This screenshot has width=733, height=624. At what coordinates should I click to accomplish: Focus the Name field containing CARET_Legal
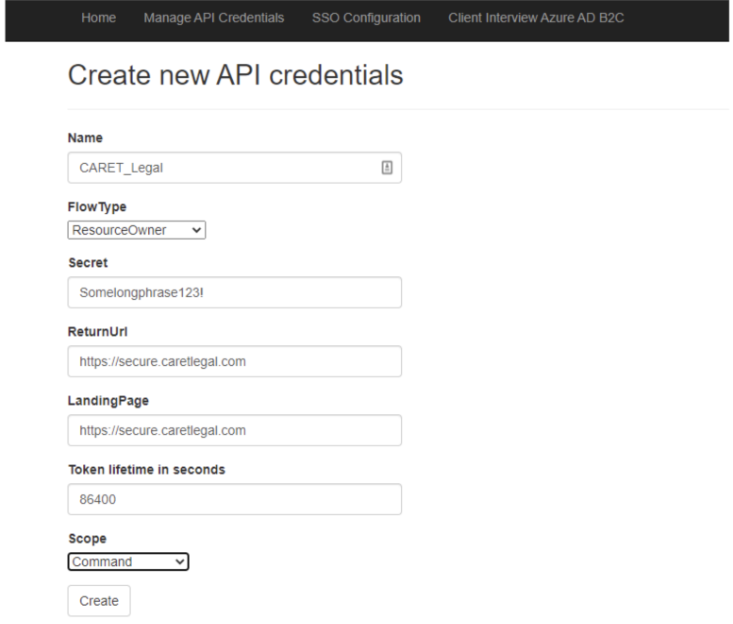(x=235, y=167)
